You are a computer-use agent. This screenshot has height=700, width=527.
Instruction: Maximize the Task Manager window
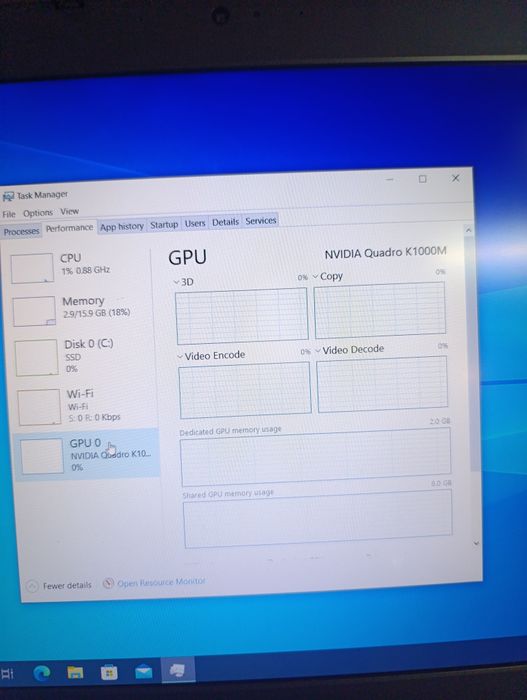422,179
